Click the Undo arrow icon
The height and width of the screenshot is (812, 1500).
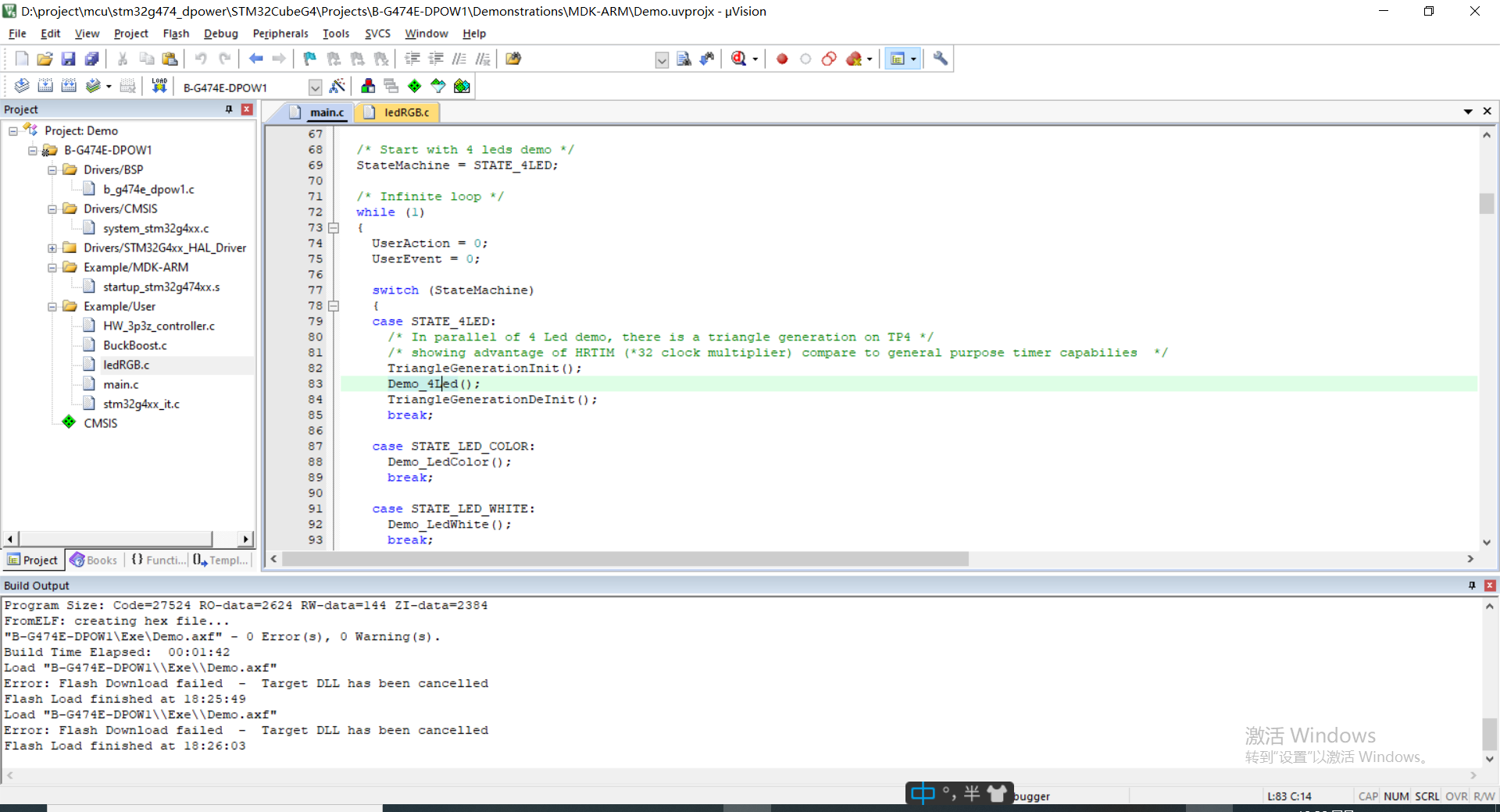click(201, 59)
